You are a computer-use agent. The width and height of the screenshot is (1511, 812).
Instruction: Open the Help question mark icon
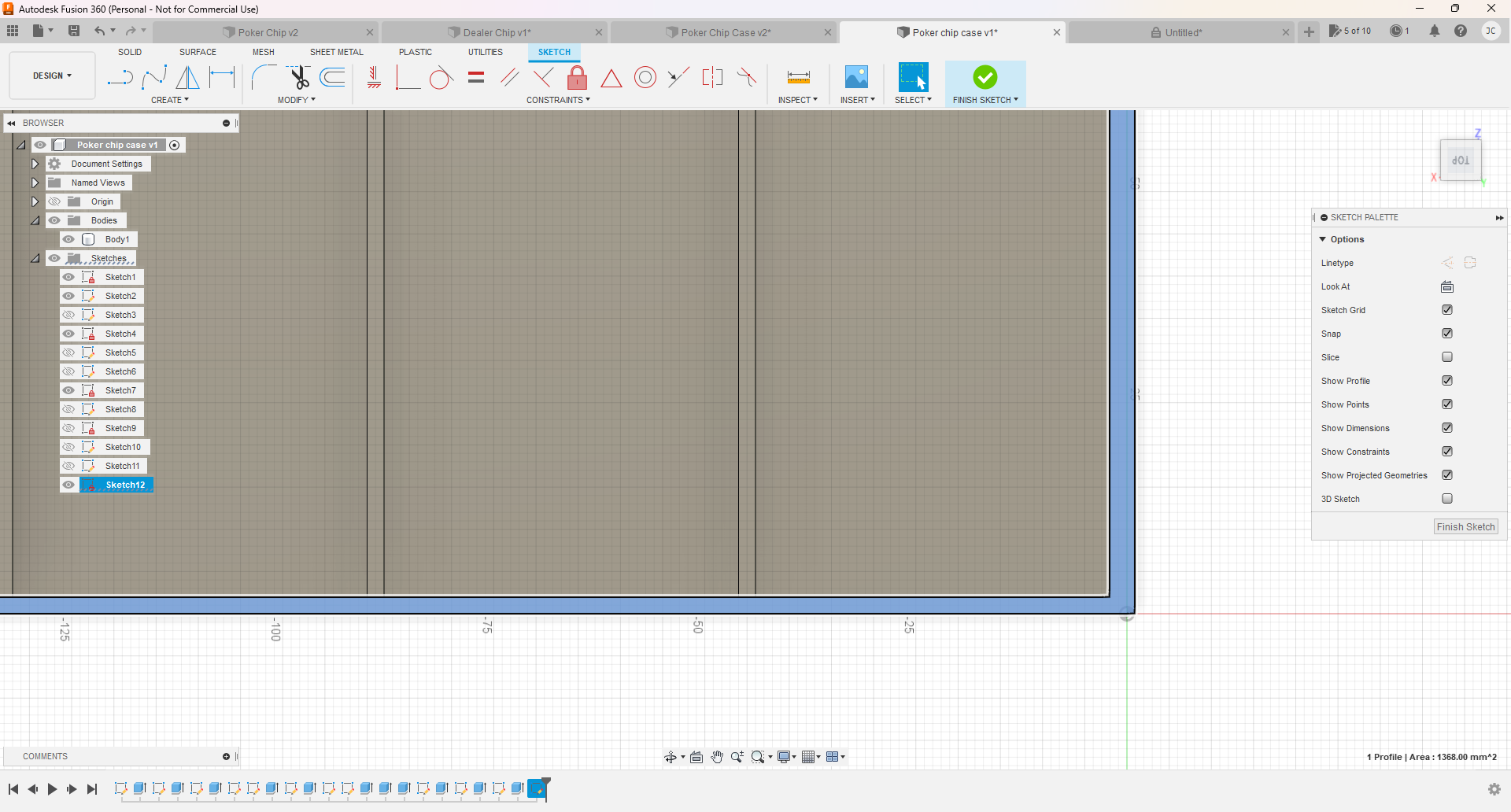point(1461,31)
